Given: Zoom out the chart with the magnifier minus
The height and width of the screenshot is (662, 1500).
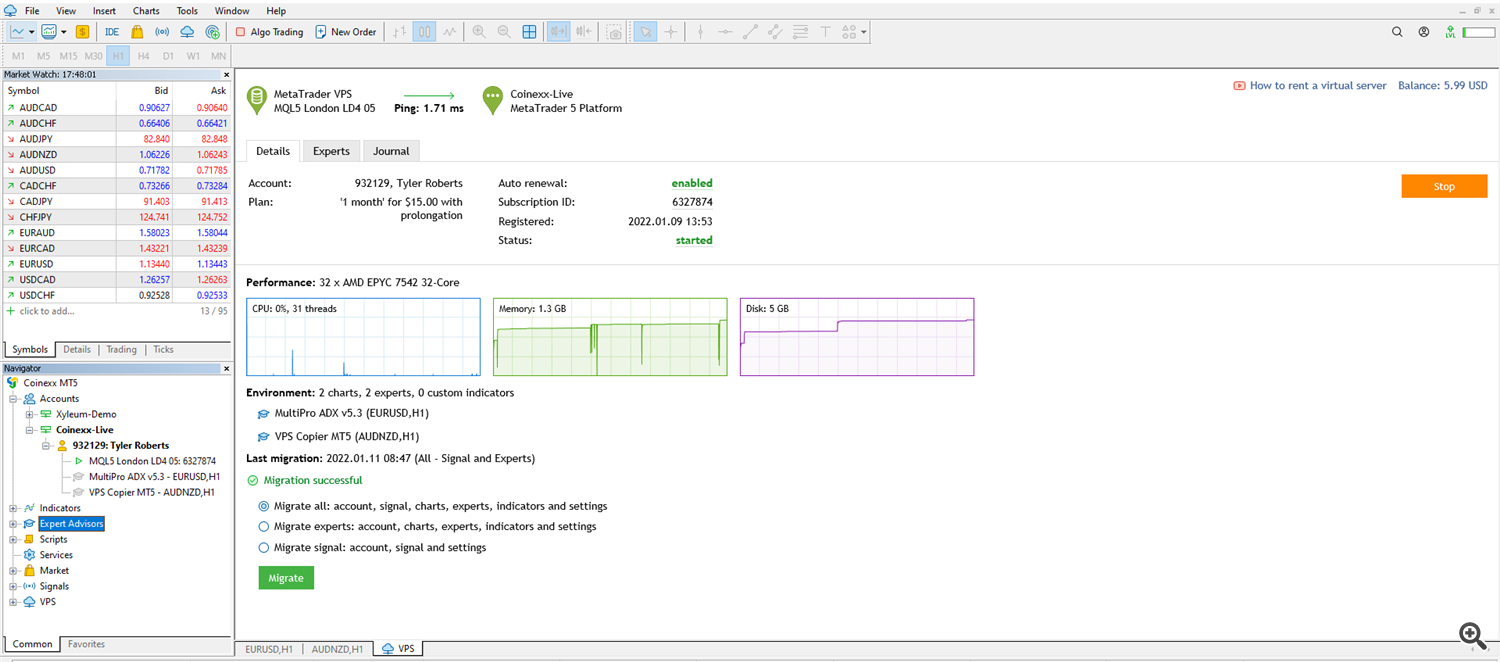Looking at the screenshot, I should pyautogui.click(x=504, y=32).
